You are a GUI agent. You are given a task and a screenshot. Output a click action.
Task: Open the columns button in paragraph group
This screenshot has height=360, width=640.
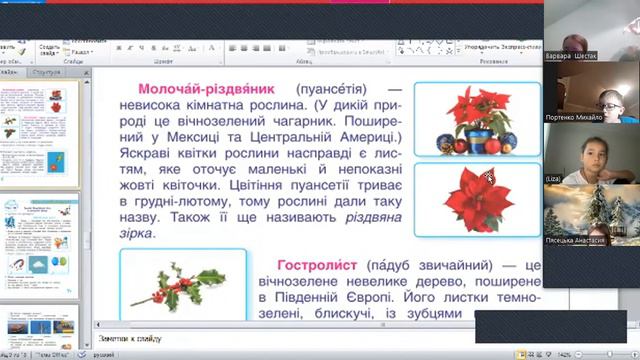[x=282, y=48]
